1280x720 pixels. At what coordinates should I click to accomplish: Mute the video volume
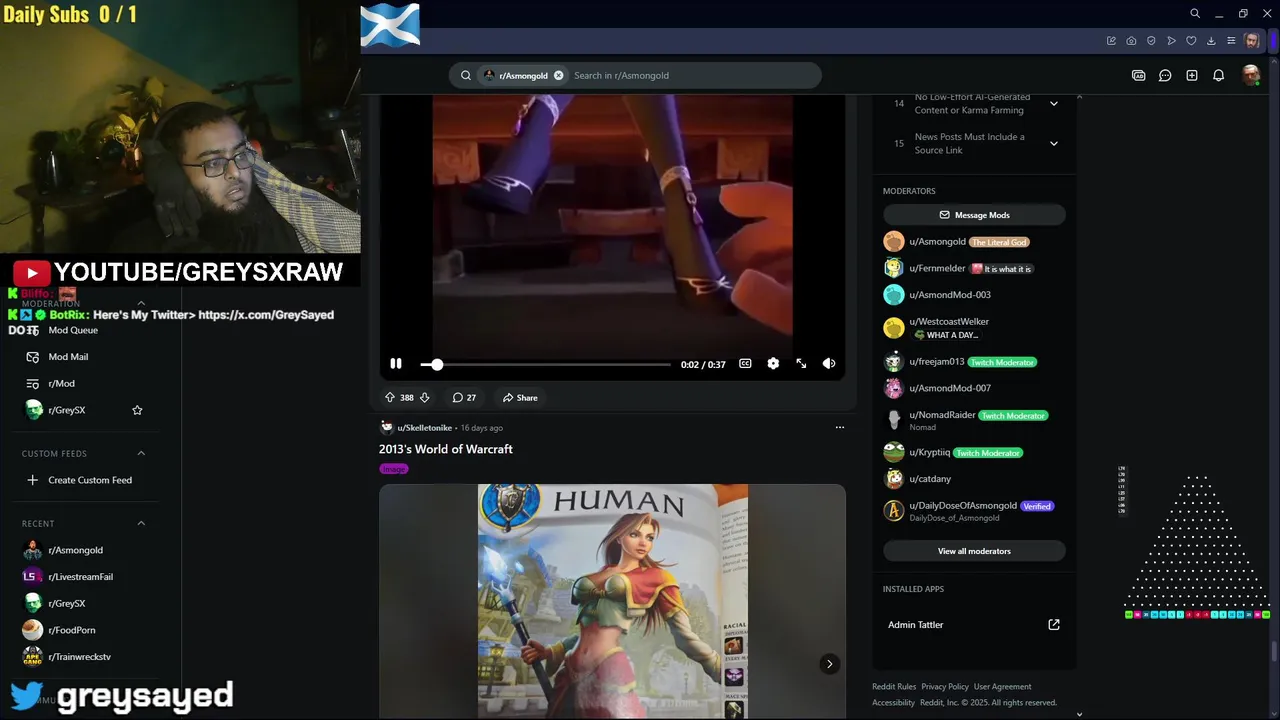(829, 364)
